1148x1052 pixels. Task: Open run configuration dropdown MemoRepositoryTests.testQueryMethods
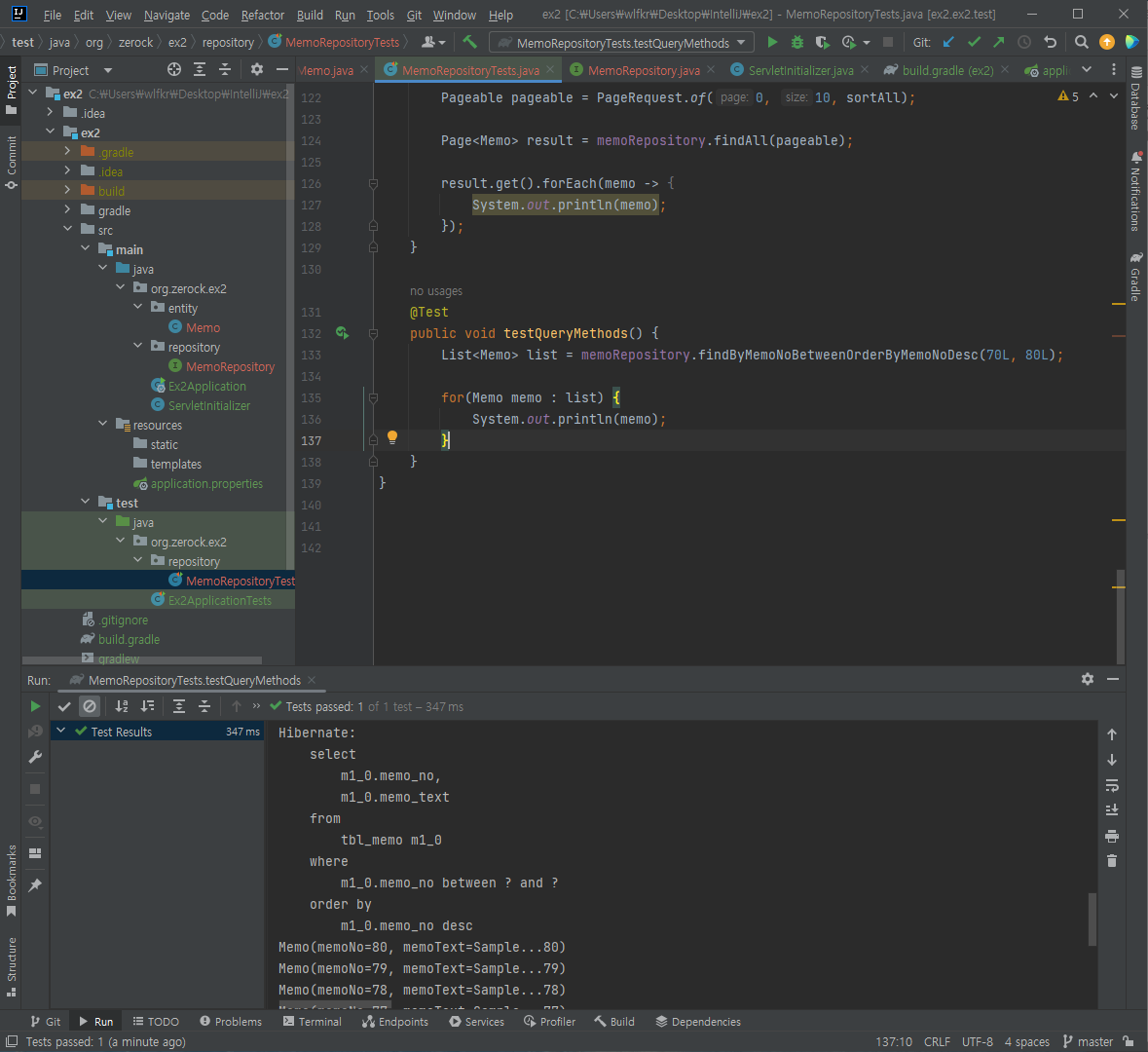click(x=621, y=43)
